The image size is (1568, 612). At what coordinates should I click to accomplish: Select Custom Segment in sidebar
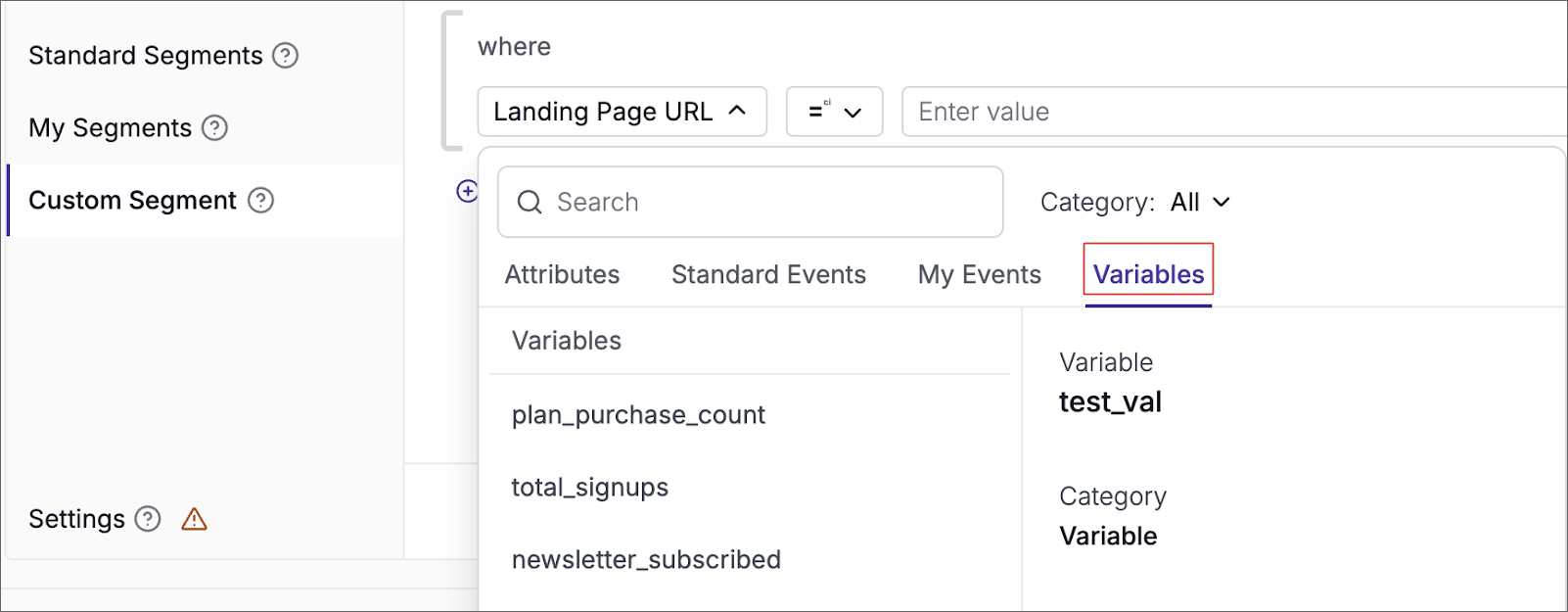133,201
